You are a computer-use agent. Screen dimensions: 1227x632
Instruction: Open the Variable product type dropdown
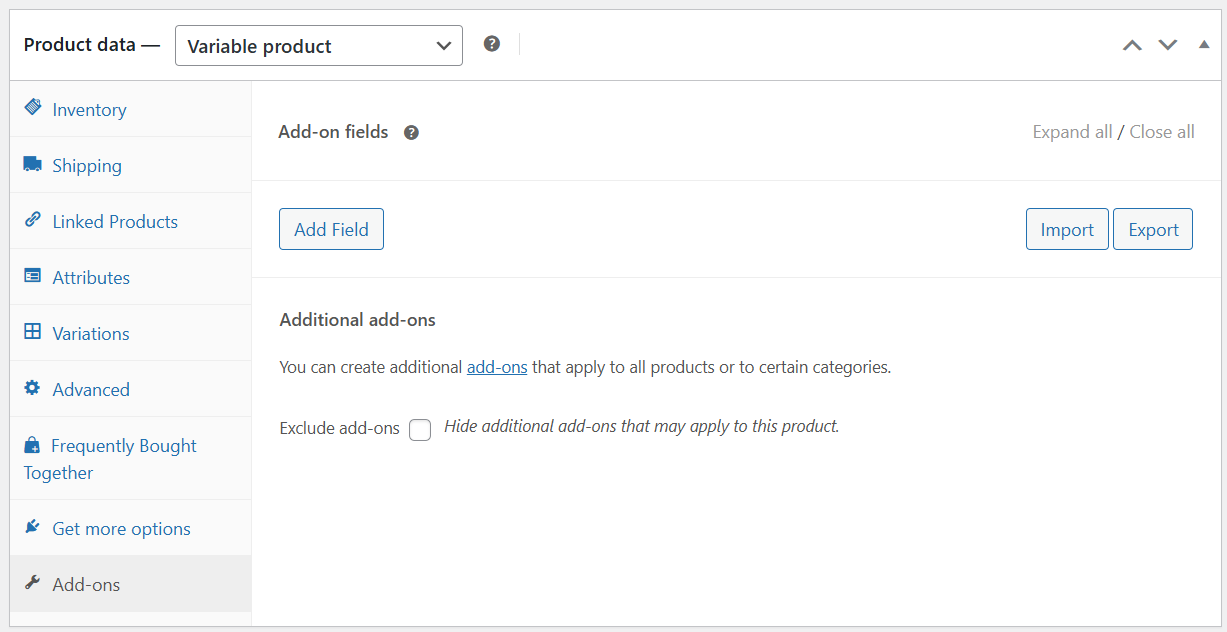pyautogui.click(x=318, y=46)
